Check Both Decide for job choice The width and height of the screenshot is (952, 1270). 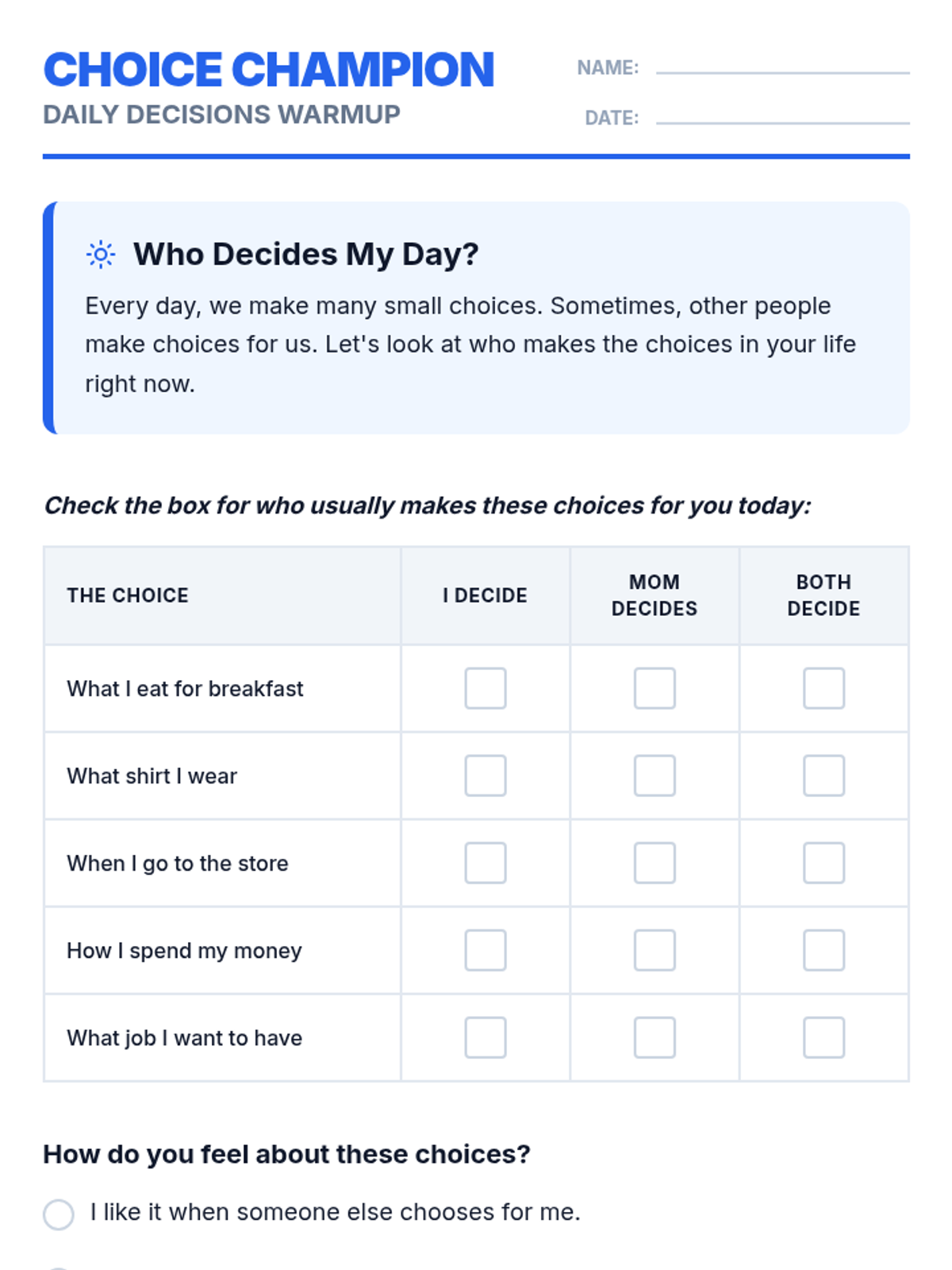[x=823, y=1037]
